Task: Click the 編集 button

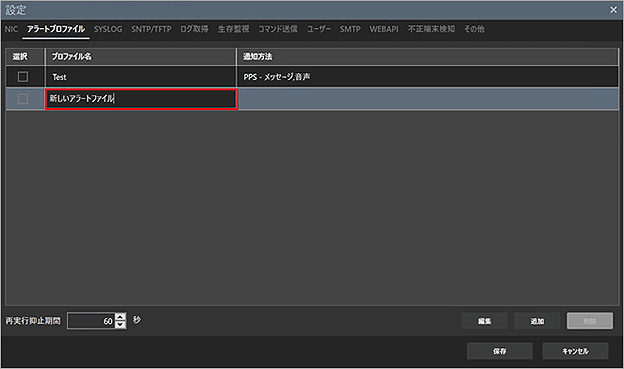Action: (484, 321)
